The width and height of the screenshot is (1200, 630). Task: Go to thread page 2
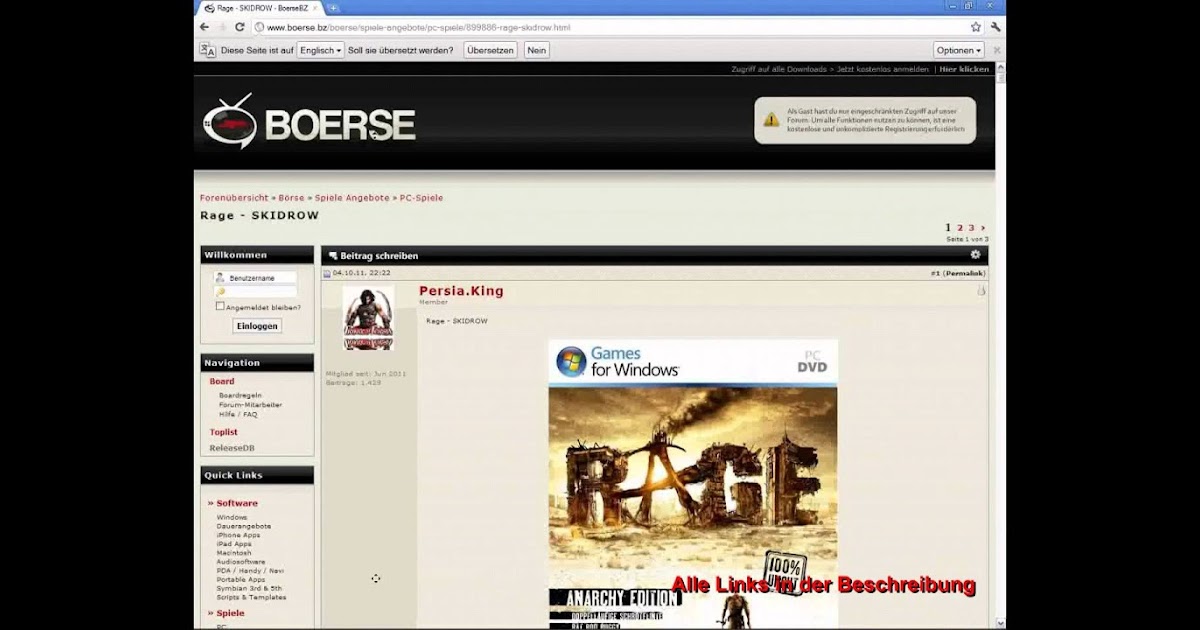point(960,228)
